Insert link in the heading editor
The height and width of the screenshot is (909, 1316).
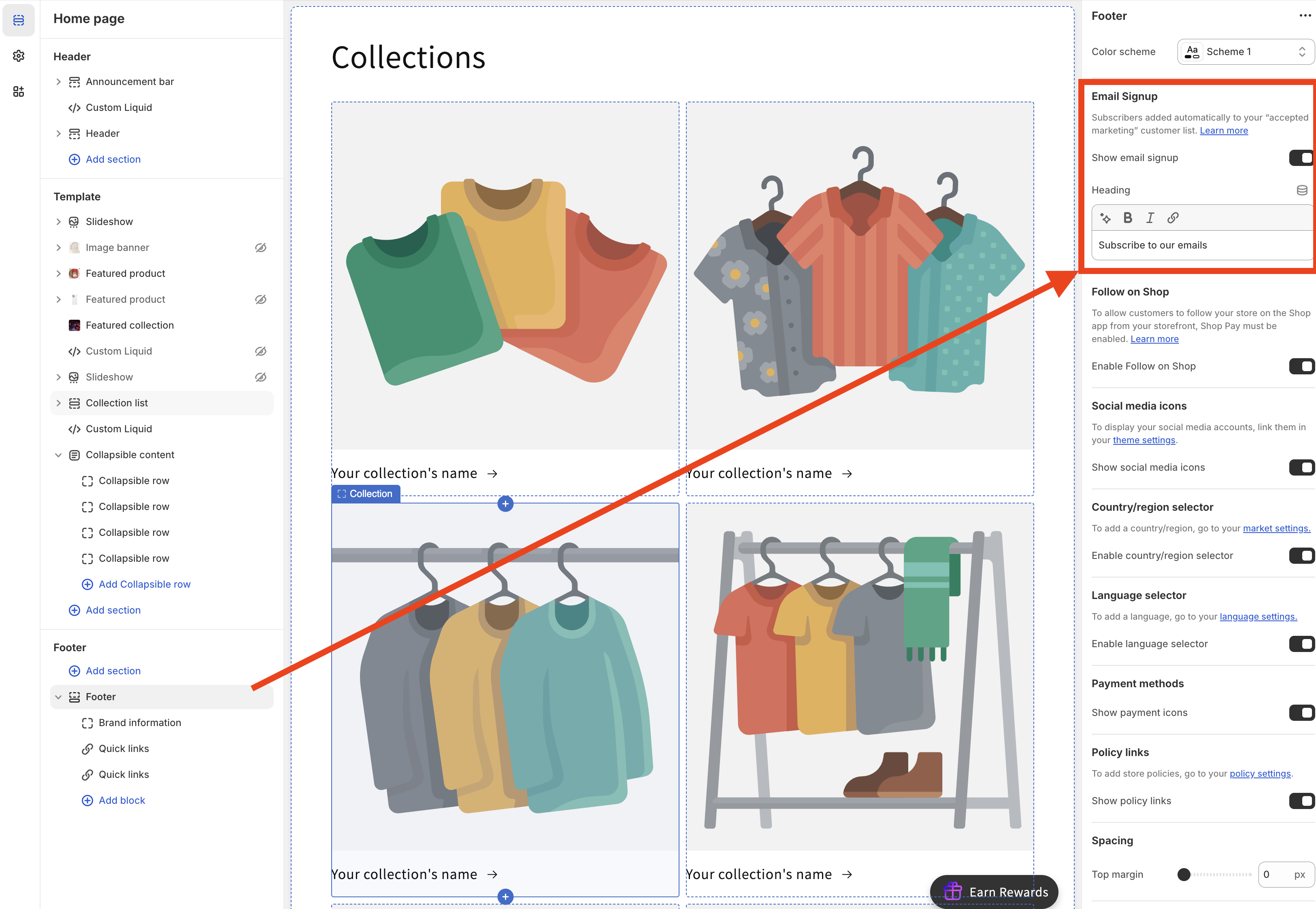(1172, 218)
